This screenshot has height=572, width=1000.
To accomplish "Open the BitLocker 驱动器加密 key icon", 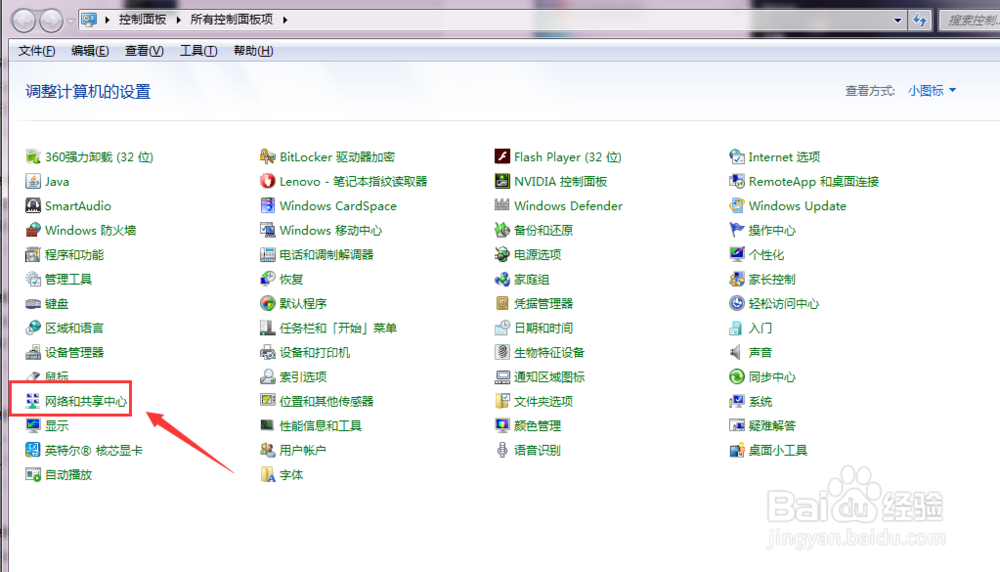I will click(x=267, y=157).
